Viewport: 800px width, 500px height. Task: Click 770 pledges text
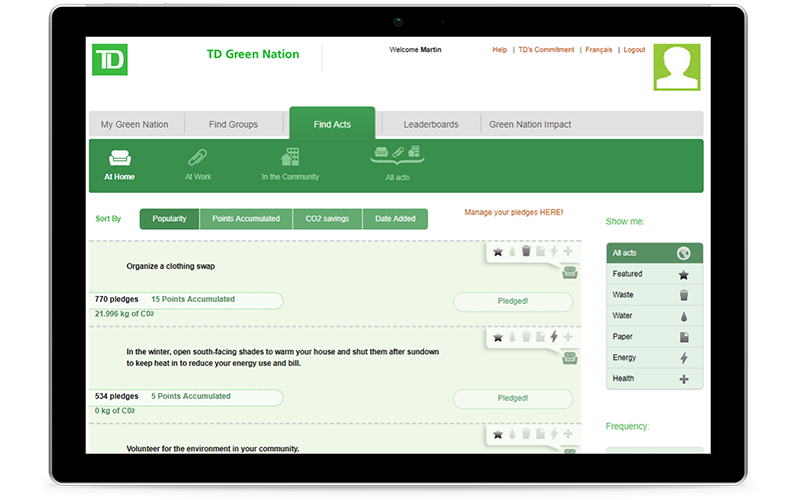coord(116,299)
